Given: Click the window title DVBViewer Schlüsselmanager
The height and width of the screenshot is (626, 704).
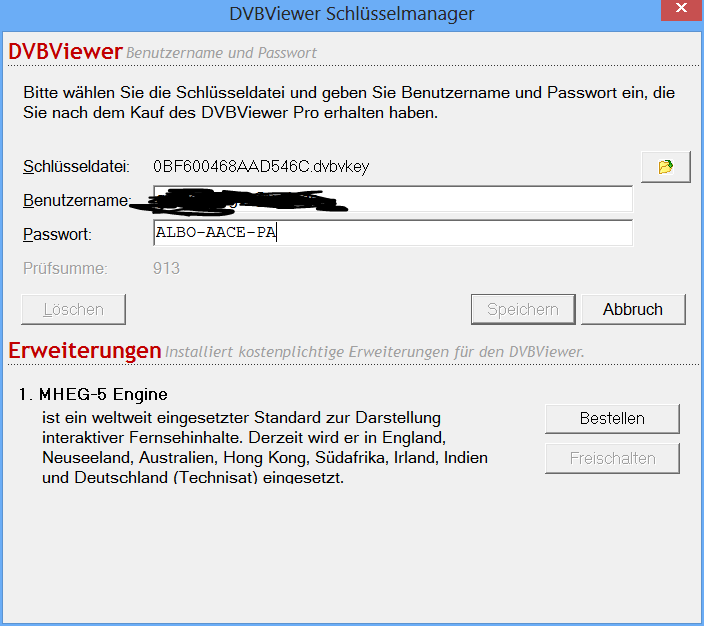Looking at the screenshot, I should click(x=352, y=14).
